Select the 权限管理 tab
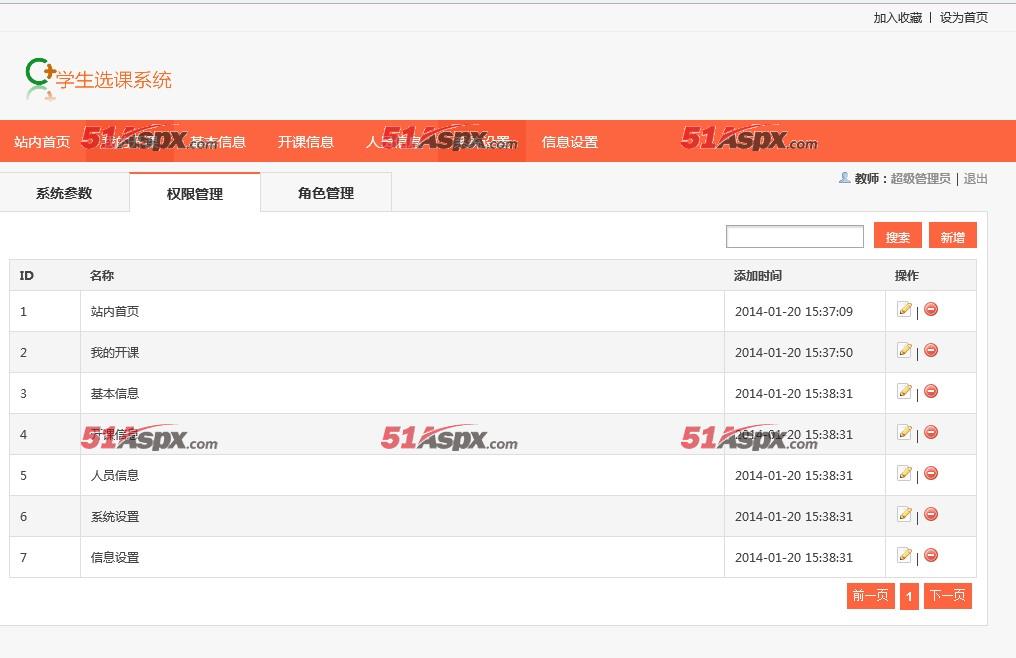Viewport: 1016px width, 658px height. (195, 193)
